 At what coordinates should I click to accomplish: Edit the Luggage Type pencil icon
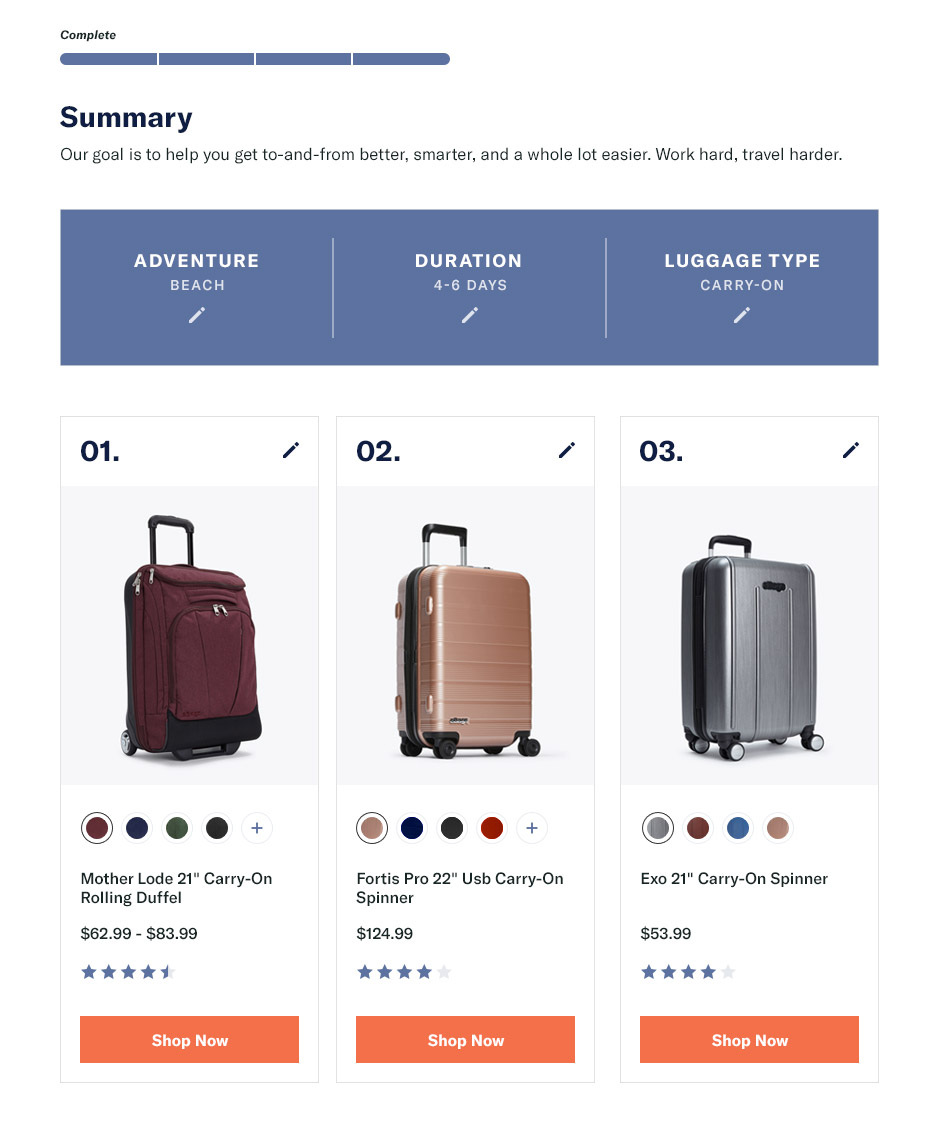tap(741, 315)
